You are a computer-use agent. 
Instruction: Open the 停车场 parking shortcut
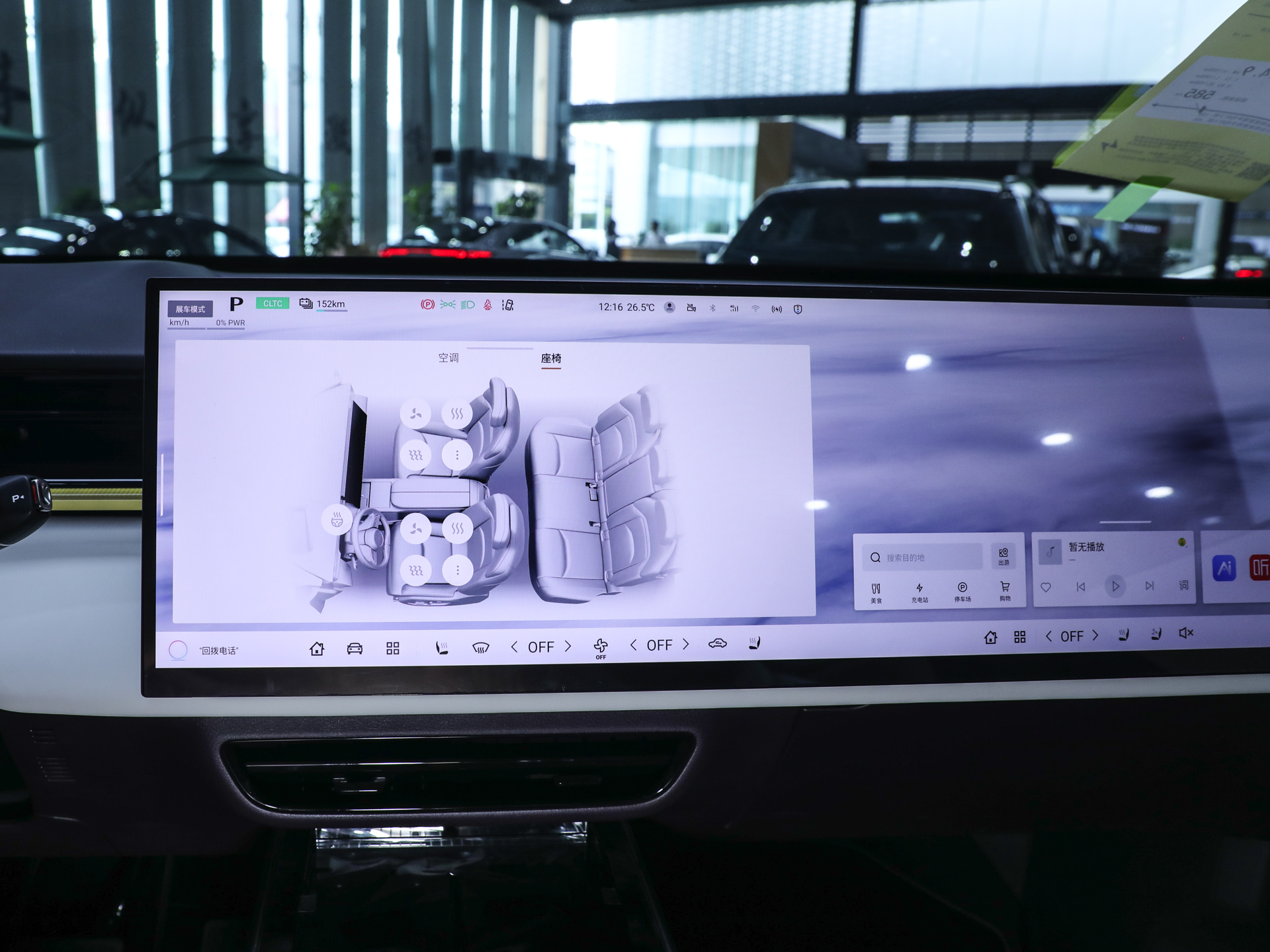(962, 592)
